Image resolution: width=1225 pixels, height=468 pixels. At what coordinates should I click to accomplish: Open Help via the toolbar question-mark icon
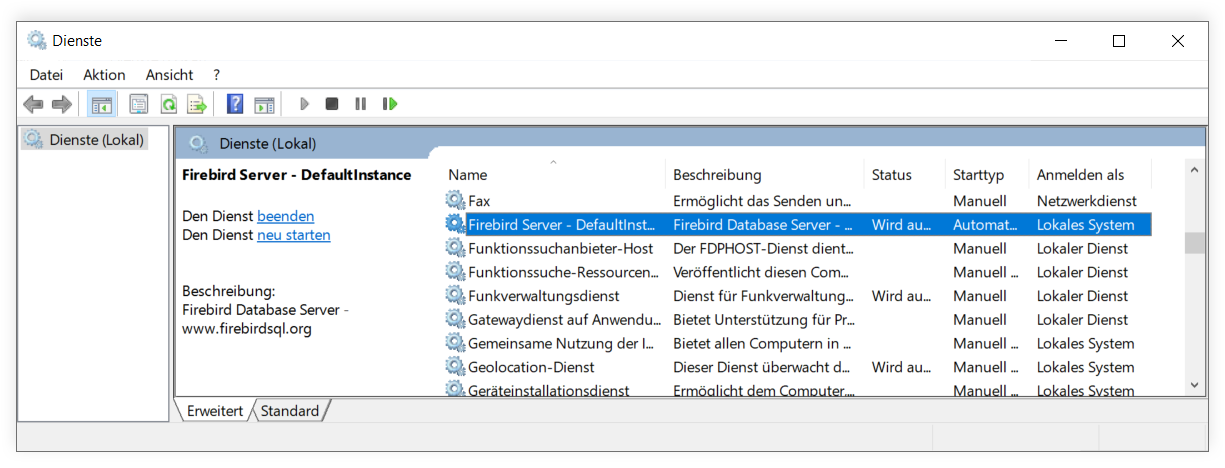point(235,104)
